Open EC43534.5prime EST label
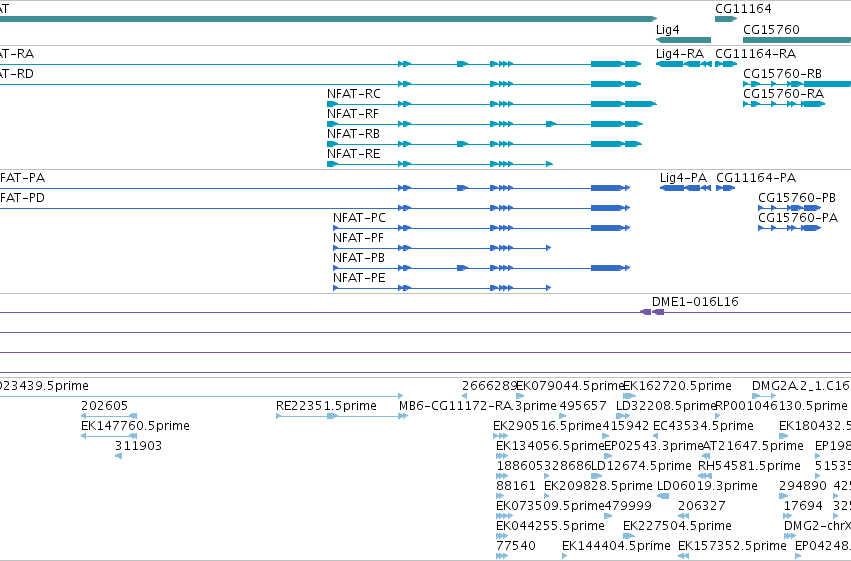Image resolution: width=851 pixels, height=561 pixels. tap(703, 426)
